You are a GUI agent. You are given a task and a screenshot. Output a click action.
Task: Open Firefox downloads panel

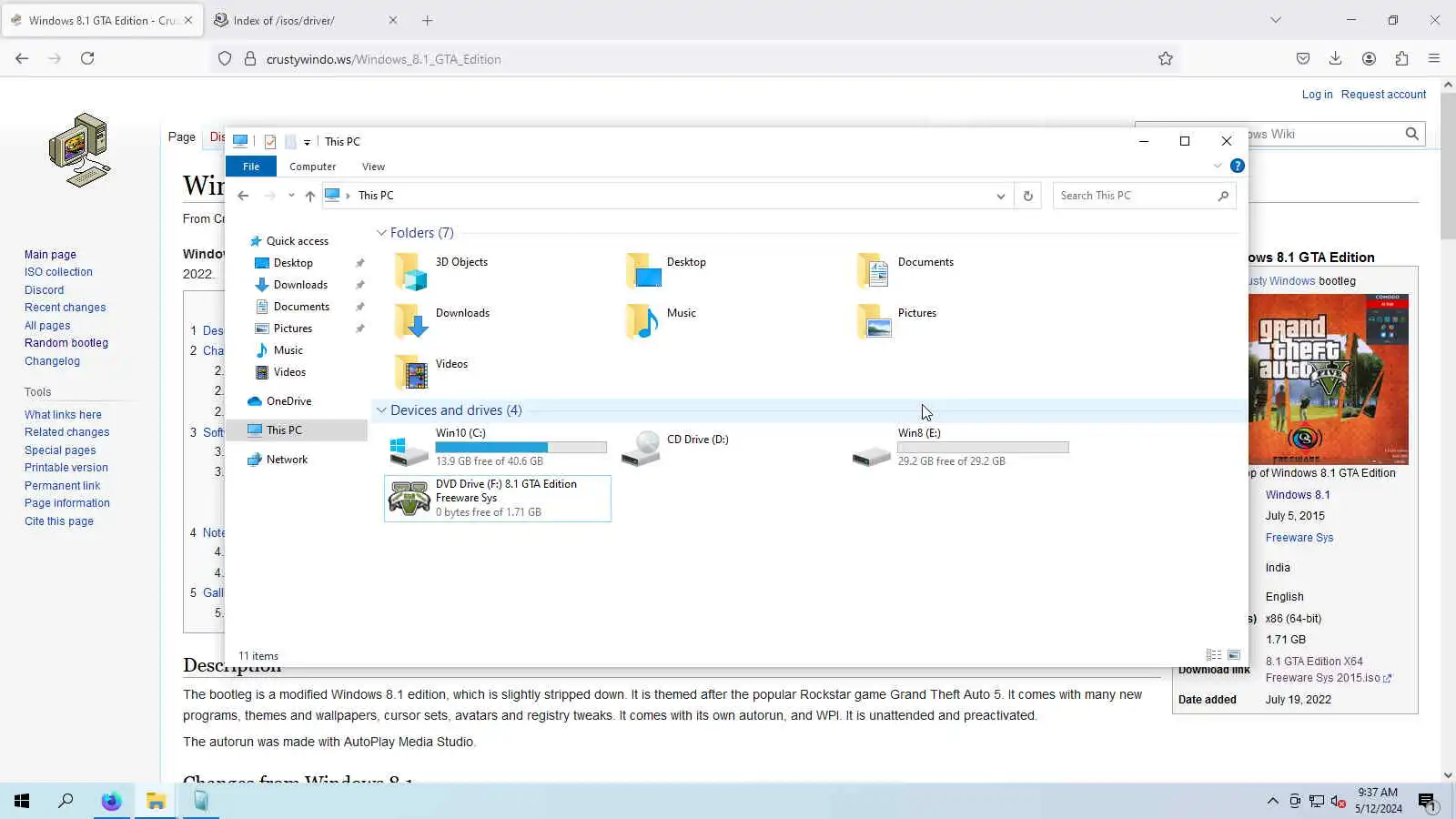pos(1336,58)
